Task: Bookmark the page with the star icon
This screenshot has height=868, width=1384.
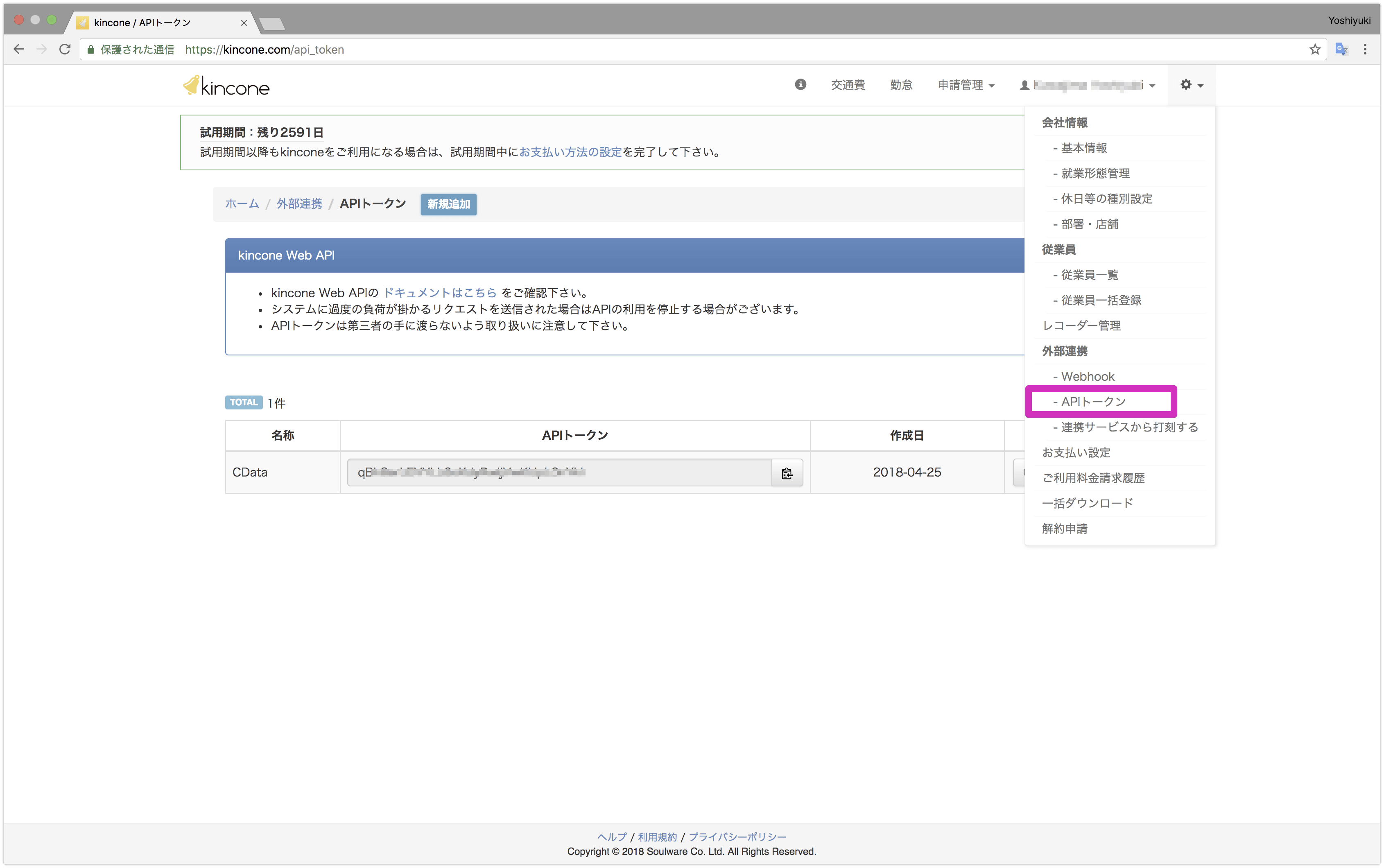Action: 1314,50
